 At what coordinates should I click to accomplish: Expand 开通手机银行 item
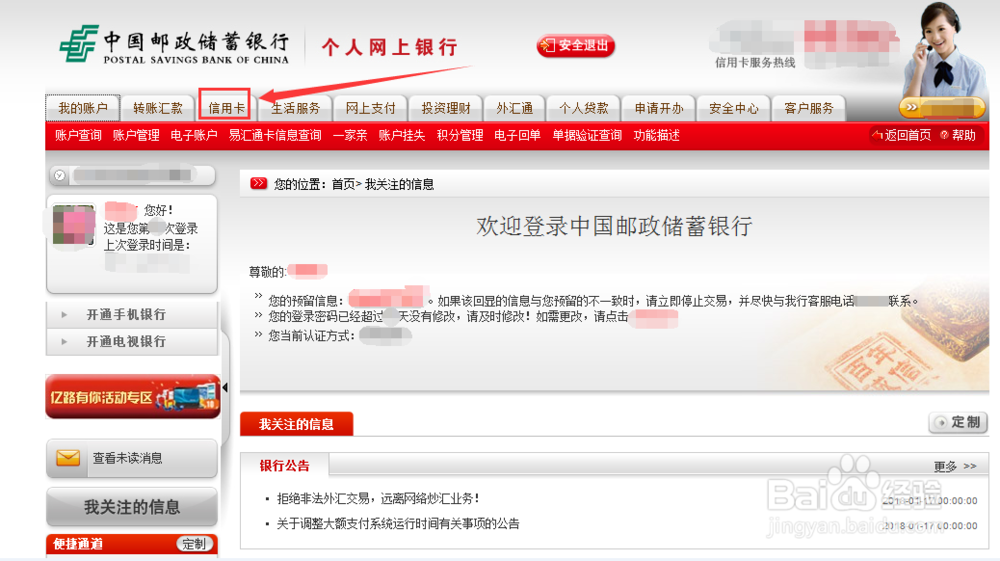tap(132, 314)
